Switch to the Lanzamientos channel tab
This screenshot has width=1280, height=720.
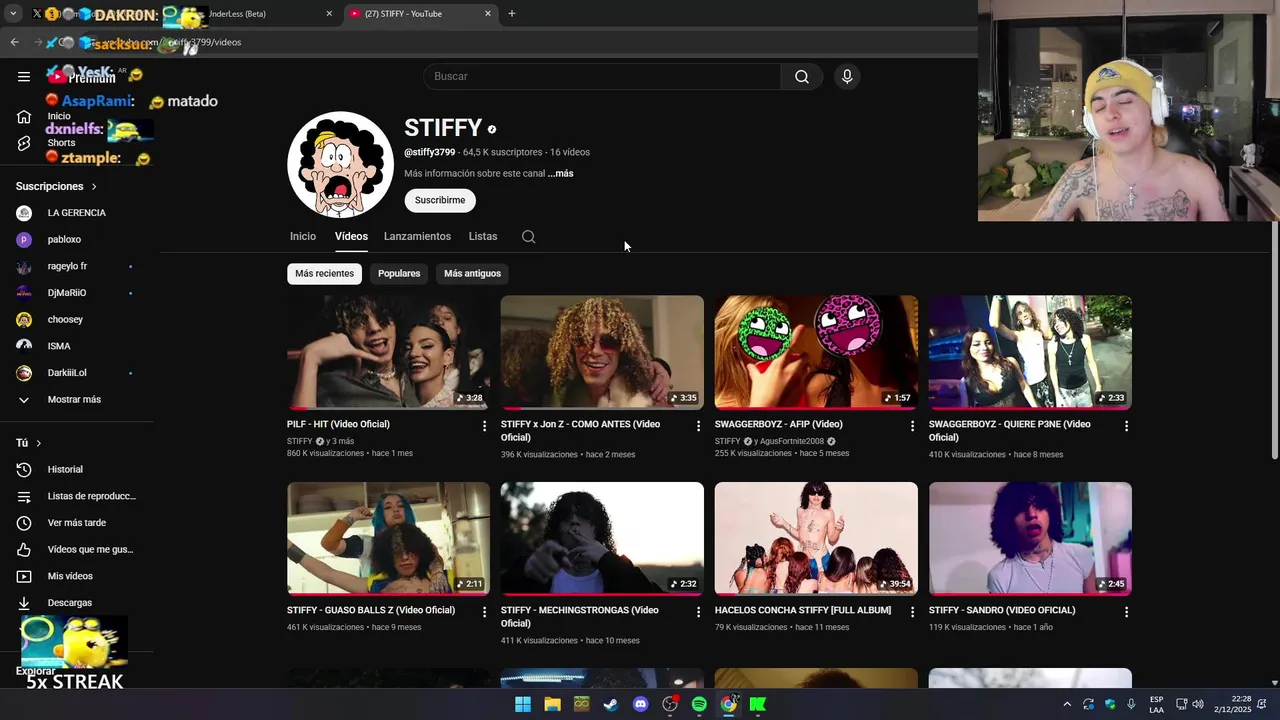tap(417, 237)
